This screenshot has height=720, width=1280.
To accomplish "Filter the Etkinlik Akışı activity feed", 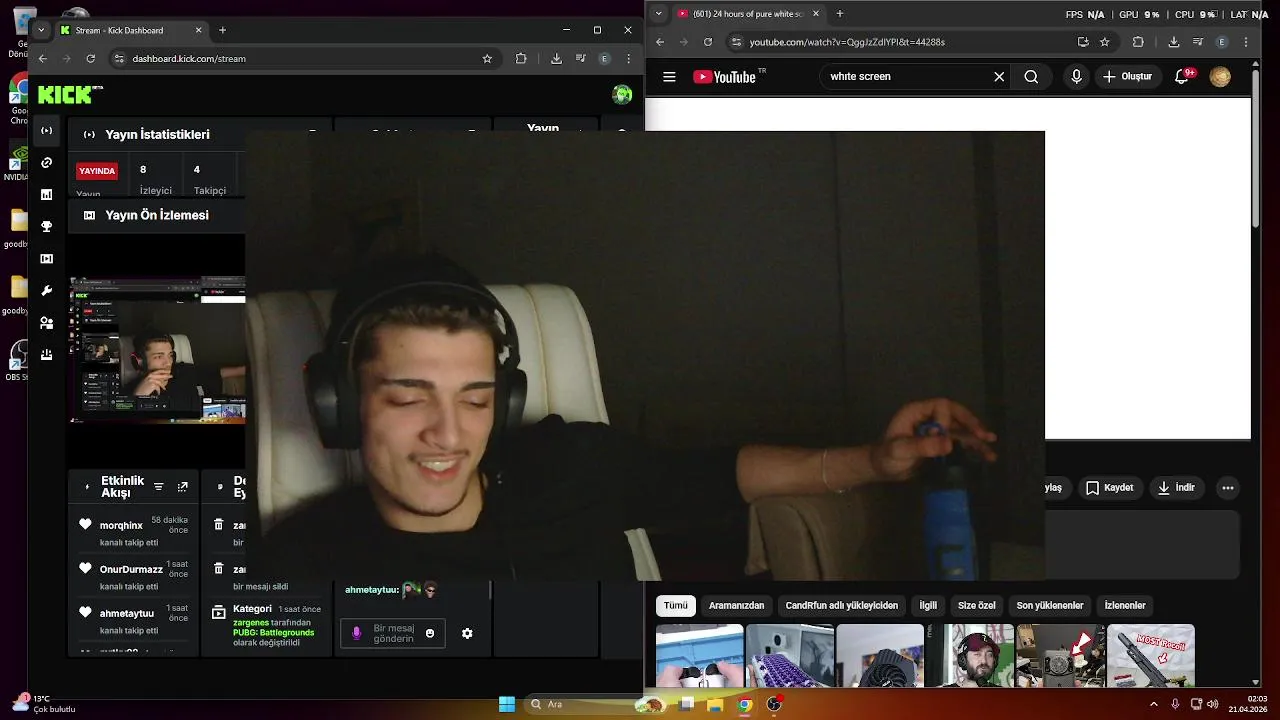I will (158, 487).
